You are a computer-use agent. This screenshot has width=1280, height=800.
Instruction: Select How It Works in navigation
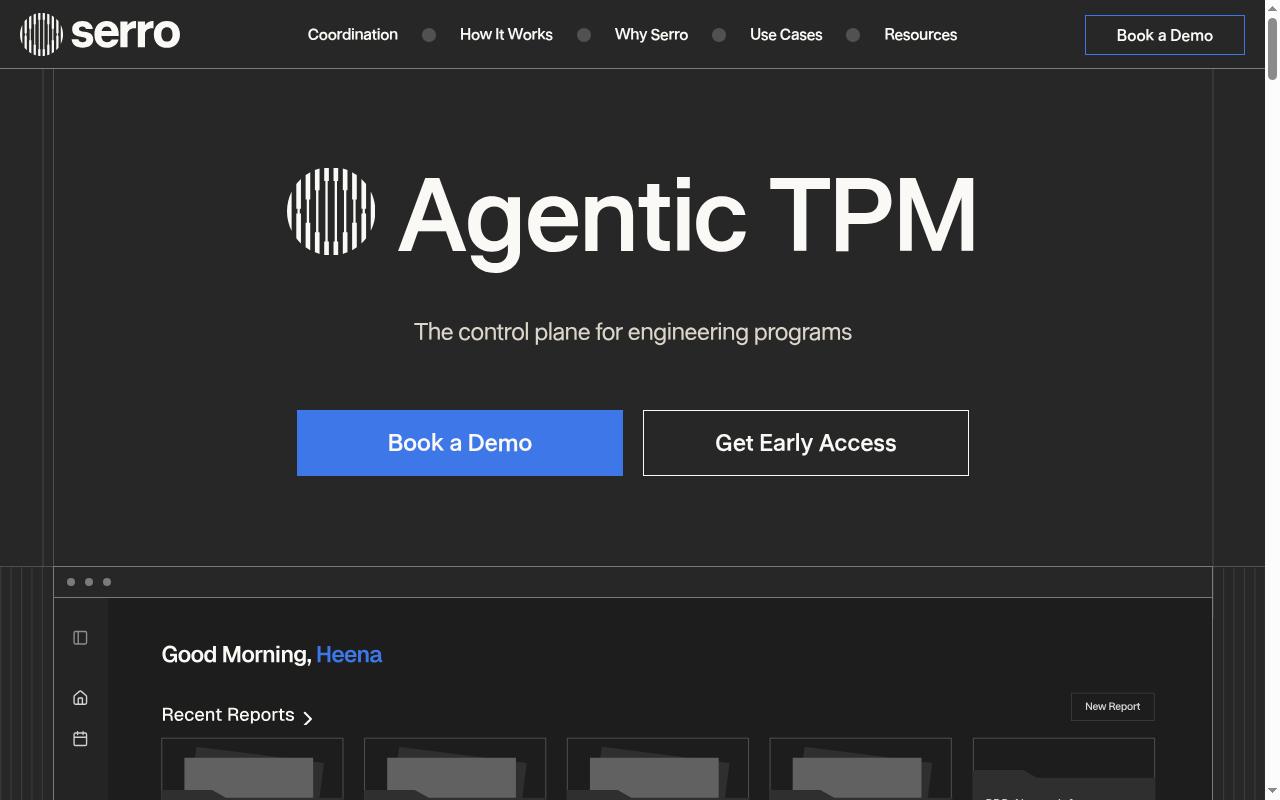click(506, 34)
